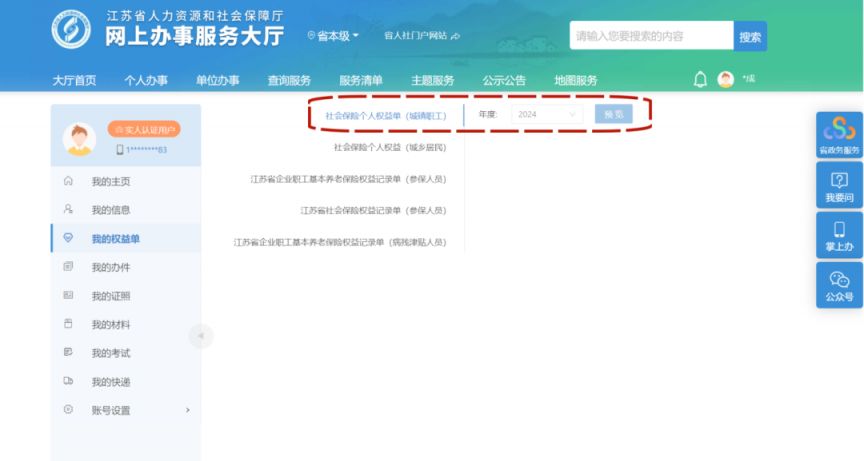Open the 年度 2024 year dropdown
This screenshot has height=461, width=864.
pyautogui.click(x=547, y=115)
